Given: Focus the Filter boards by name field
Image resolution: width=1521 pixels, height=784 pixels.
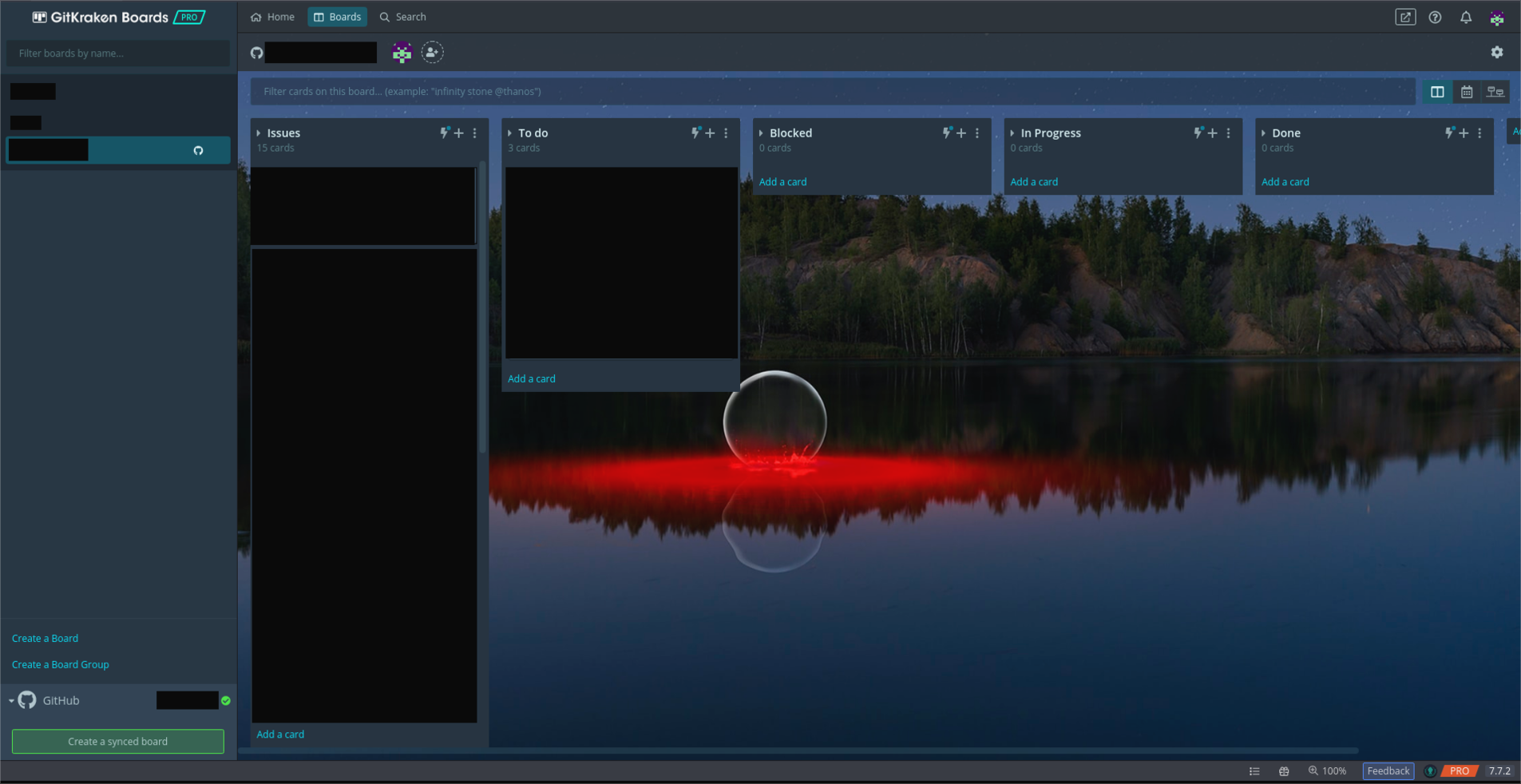Looking at the screenshot, I should pos(118,53).
